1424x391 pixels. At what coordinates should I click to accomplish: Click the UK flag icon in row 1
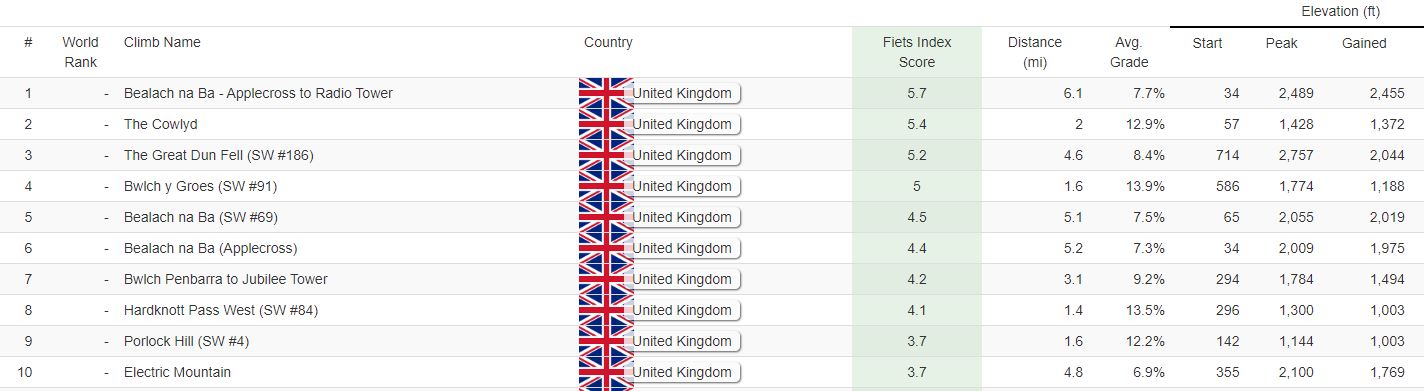coord(606,93)
